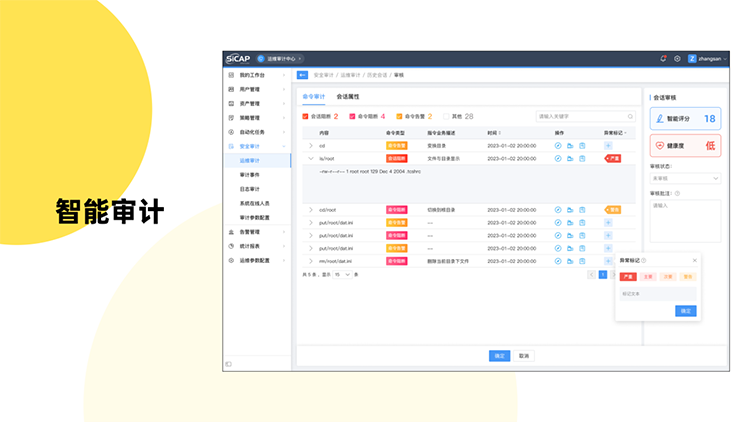Click the blue back arrow beside breadcrumb
The width and height of the screenshot is (750, 422).
click(x=303, y=75)
